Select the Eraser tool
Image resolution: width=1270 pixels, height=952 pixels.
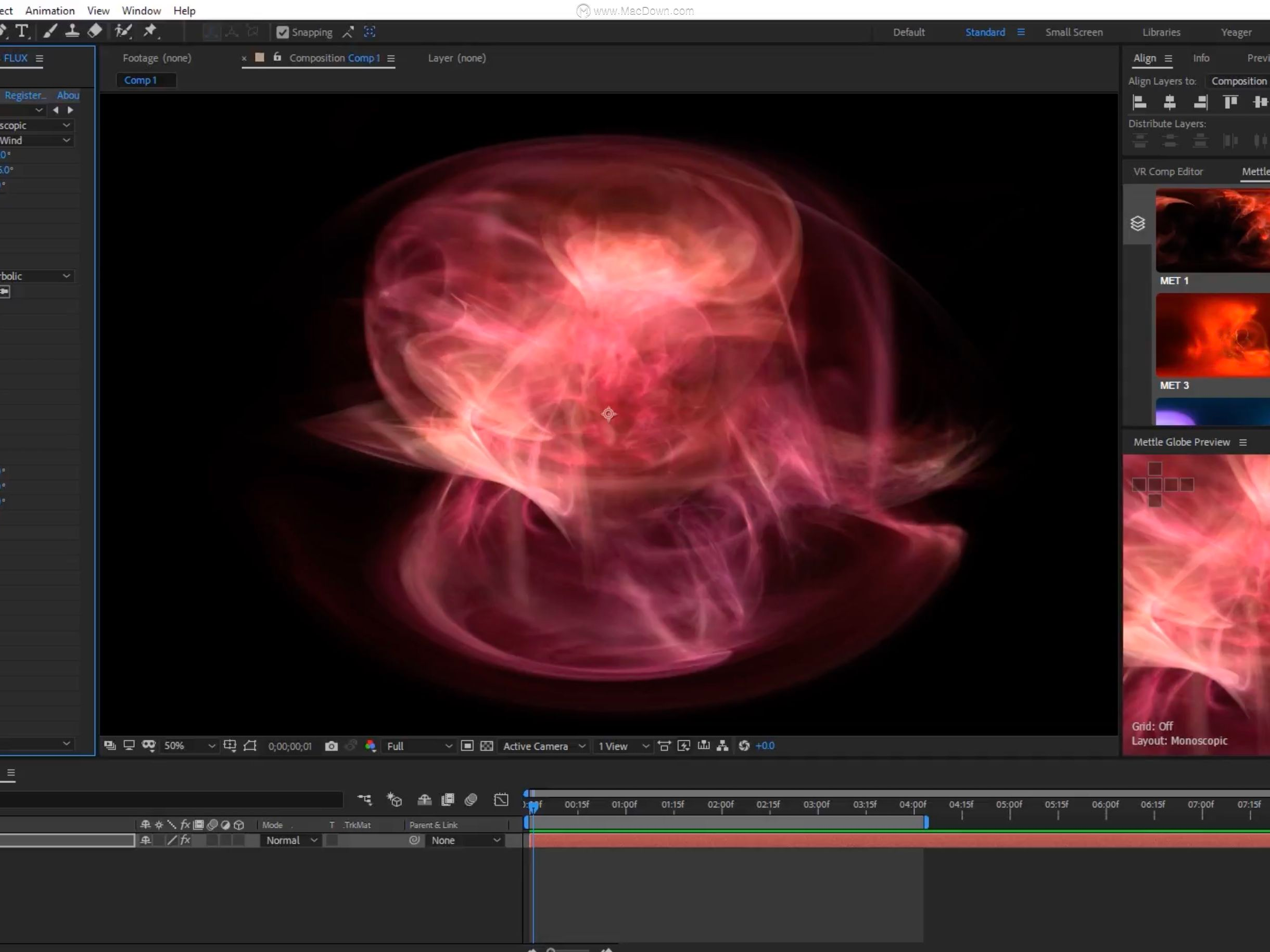coord(94,31)
